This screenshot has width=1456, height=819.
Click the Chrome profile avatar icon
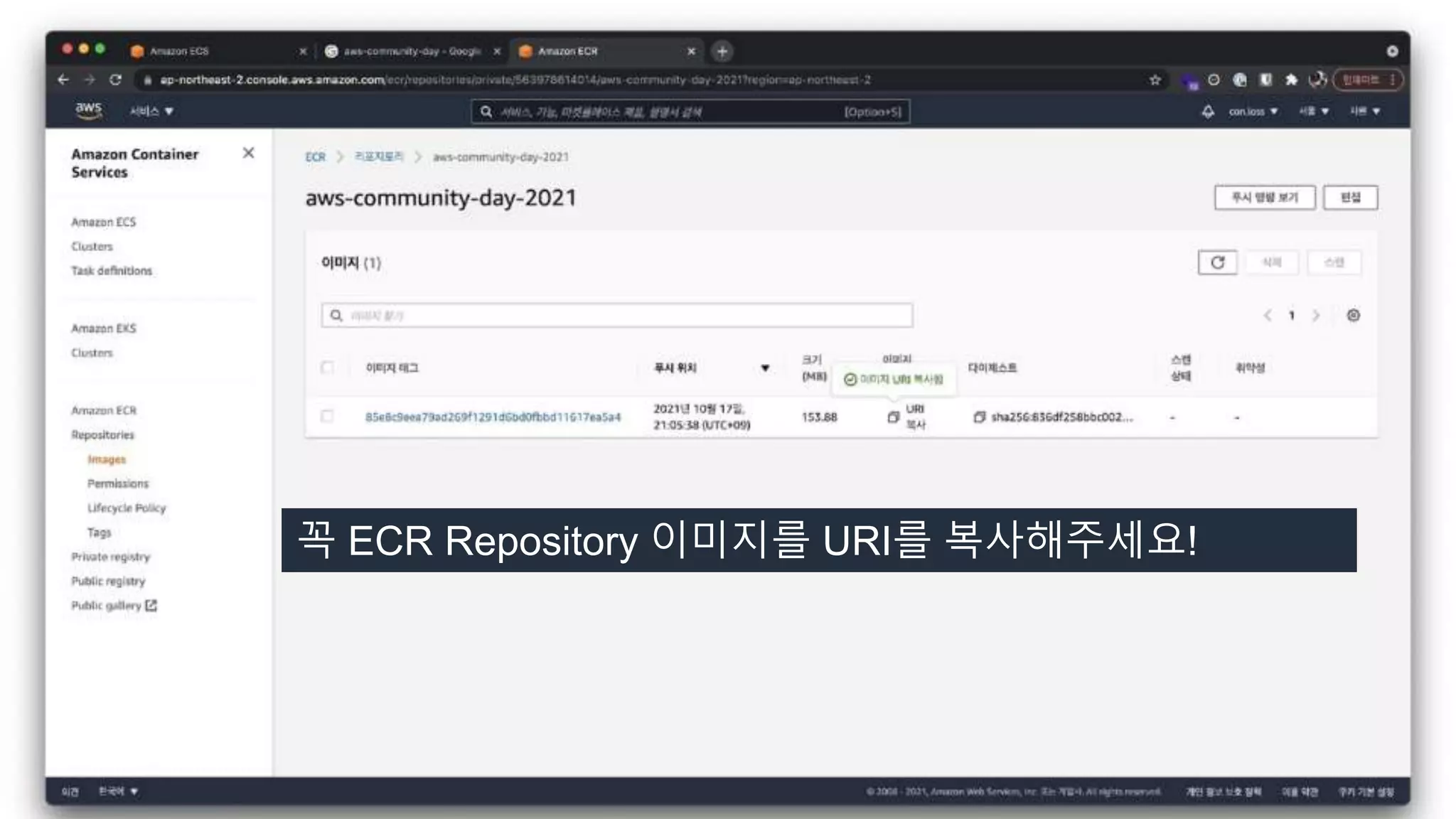click(1317, 80)
